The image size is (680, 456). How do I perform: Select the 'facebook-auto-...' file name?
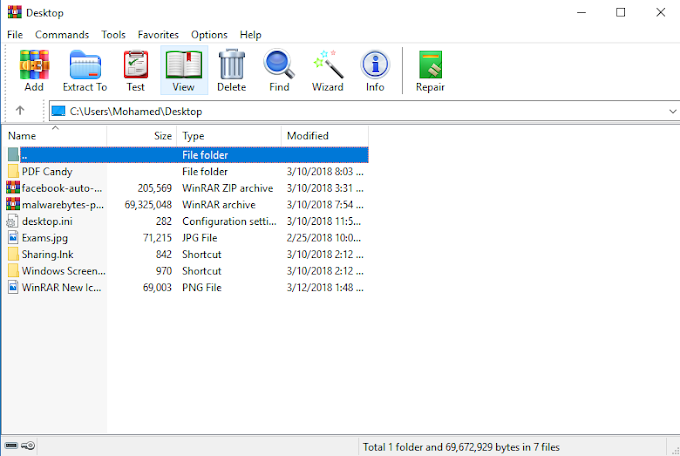click(62, 188)
